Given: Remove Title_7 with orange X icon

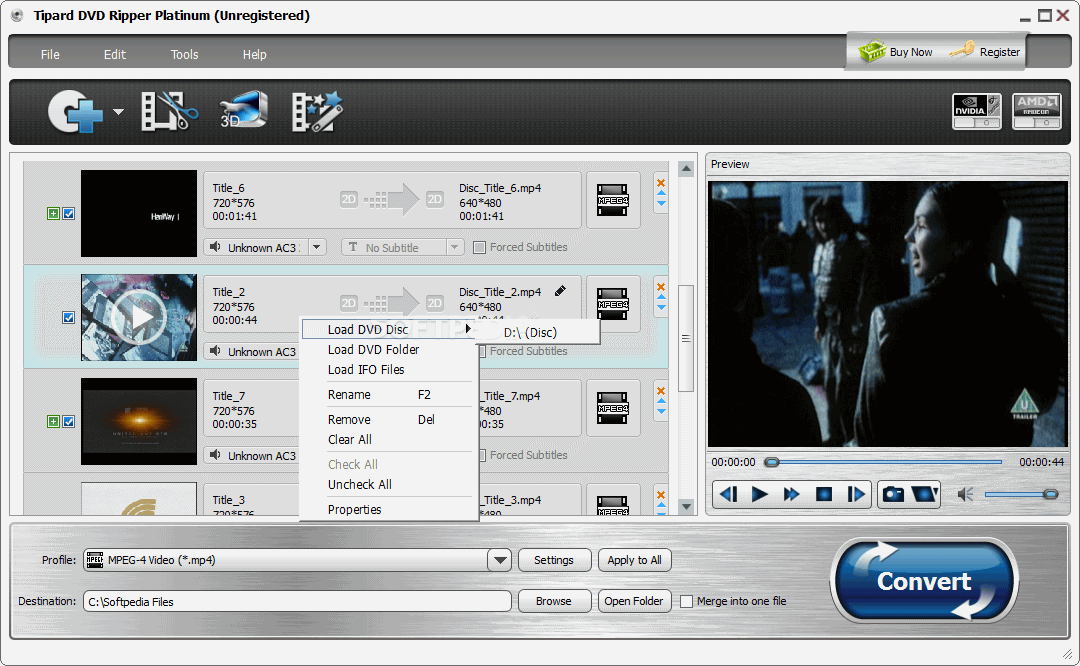Looking at the screenshot, I should click(x=661, y=391).
